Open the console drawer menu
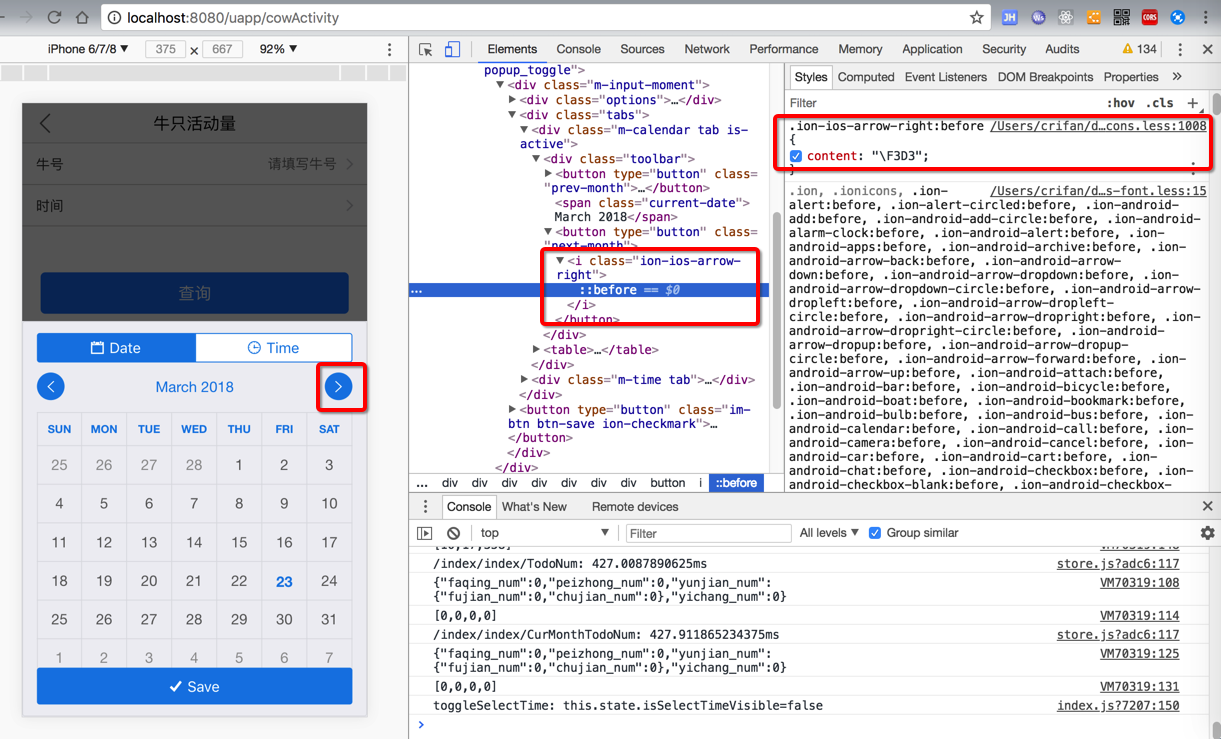 [x=425, y=507]
